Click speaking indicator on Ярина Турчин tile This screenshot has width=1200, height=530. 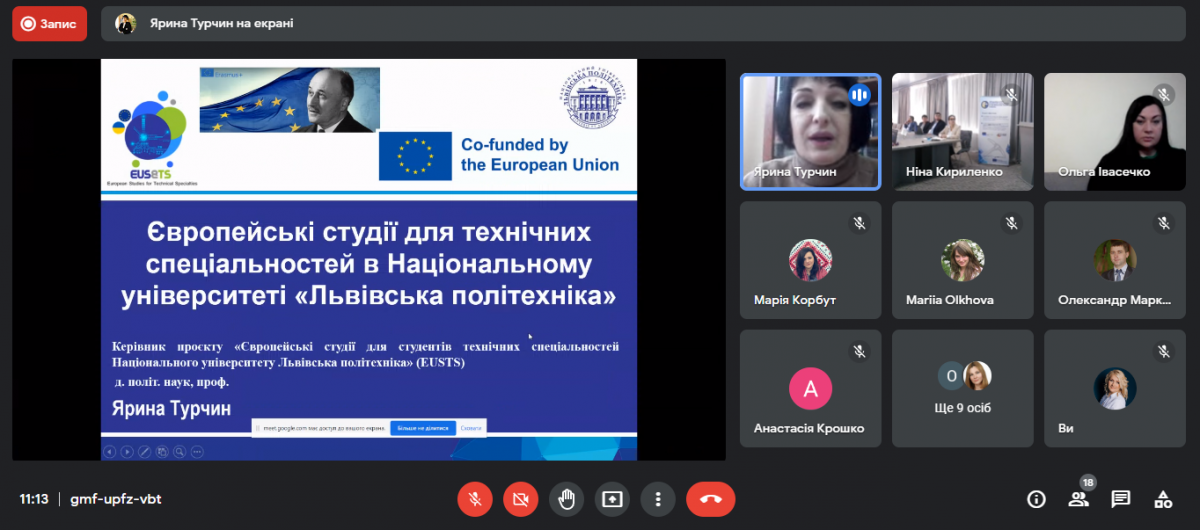859,95
